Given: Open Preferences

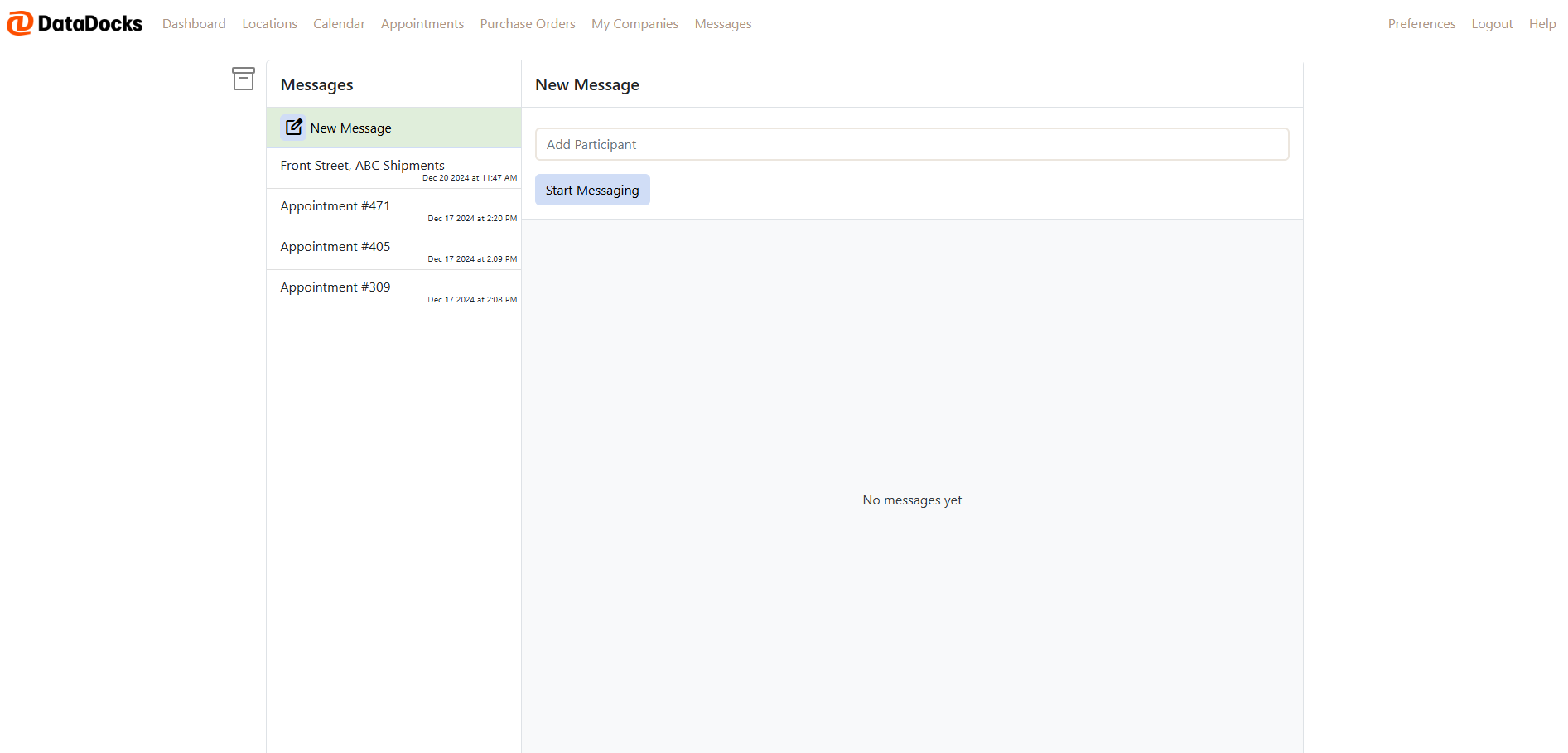Looking at the screenshot, I should [1421, 24].
